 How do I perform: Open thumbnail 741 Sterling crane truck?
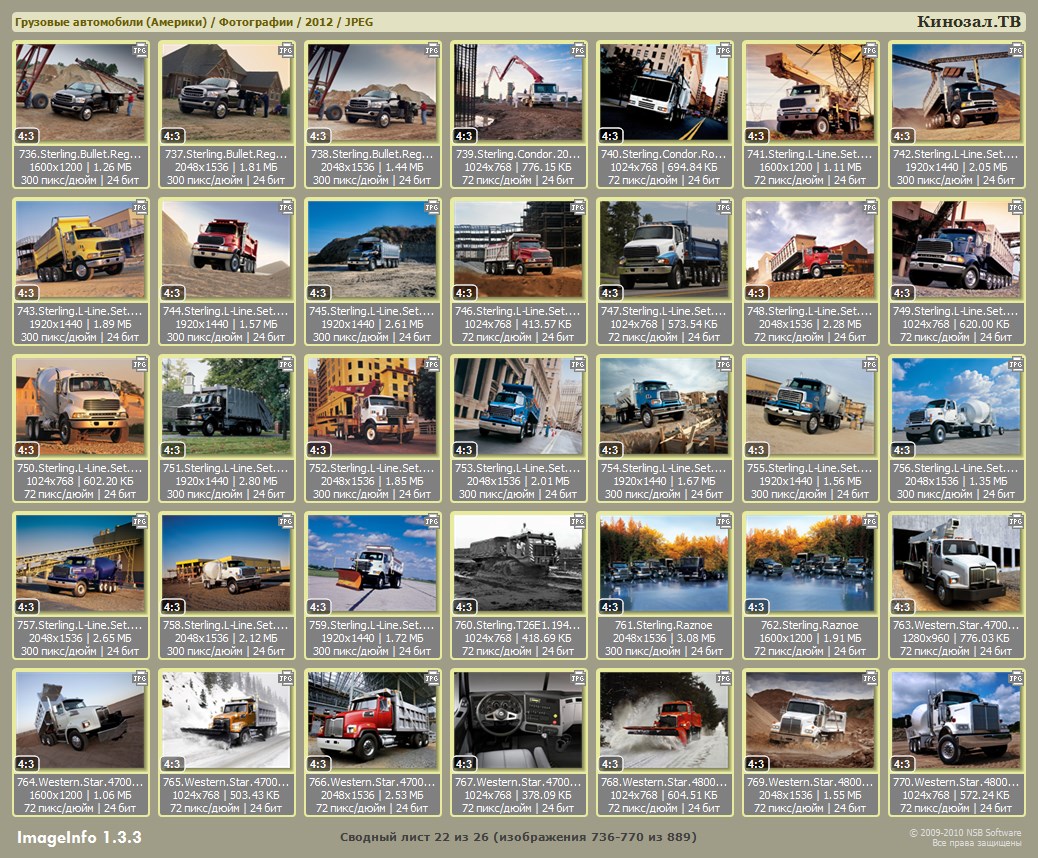(x=810, y=93)
